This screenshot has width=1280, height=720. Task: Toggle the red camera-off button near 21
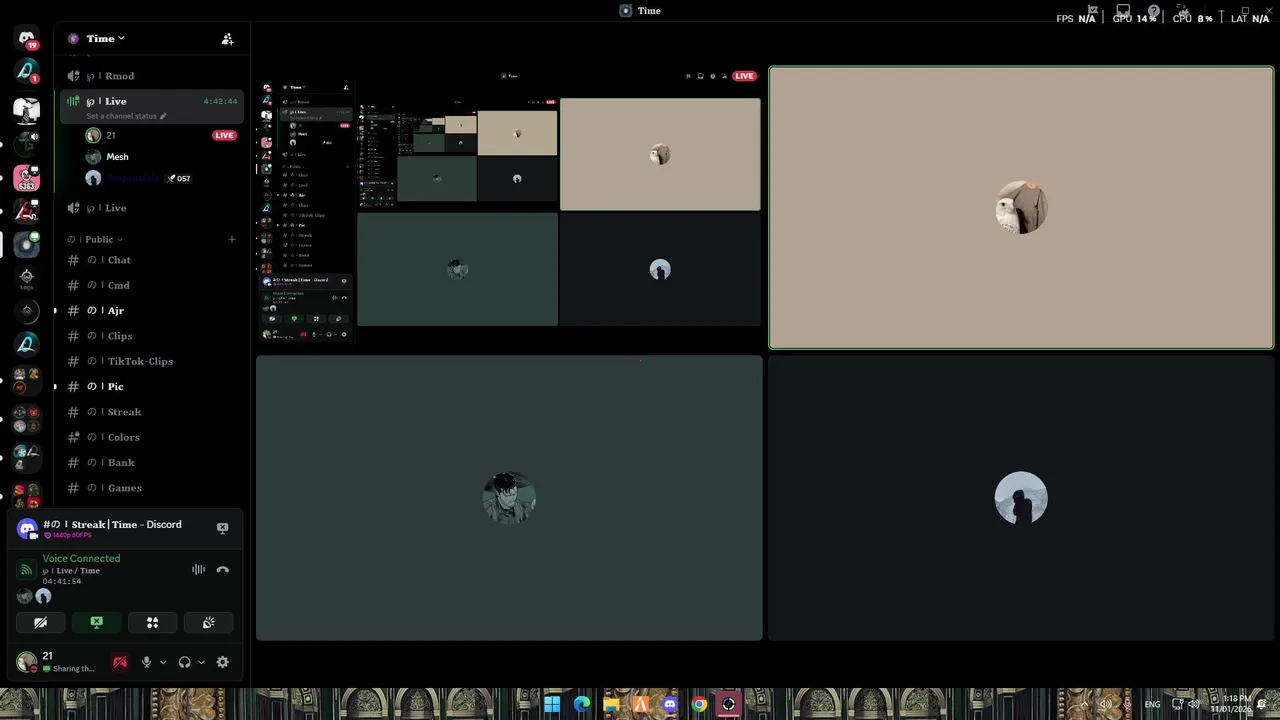[120, 662]
